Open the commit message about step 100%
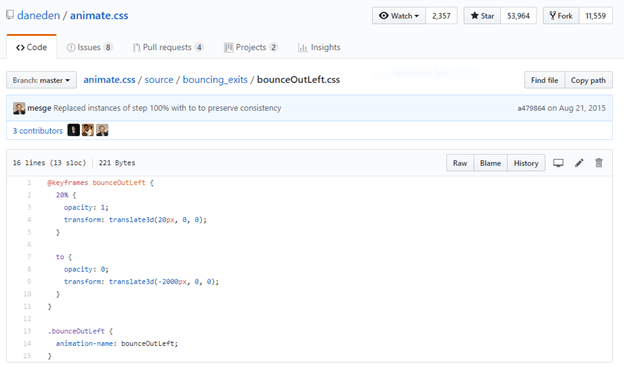Screen dimensions: 624x370 (x=167, y=108)
